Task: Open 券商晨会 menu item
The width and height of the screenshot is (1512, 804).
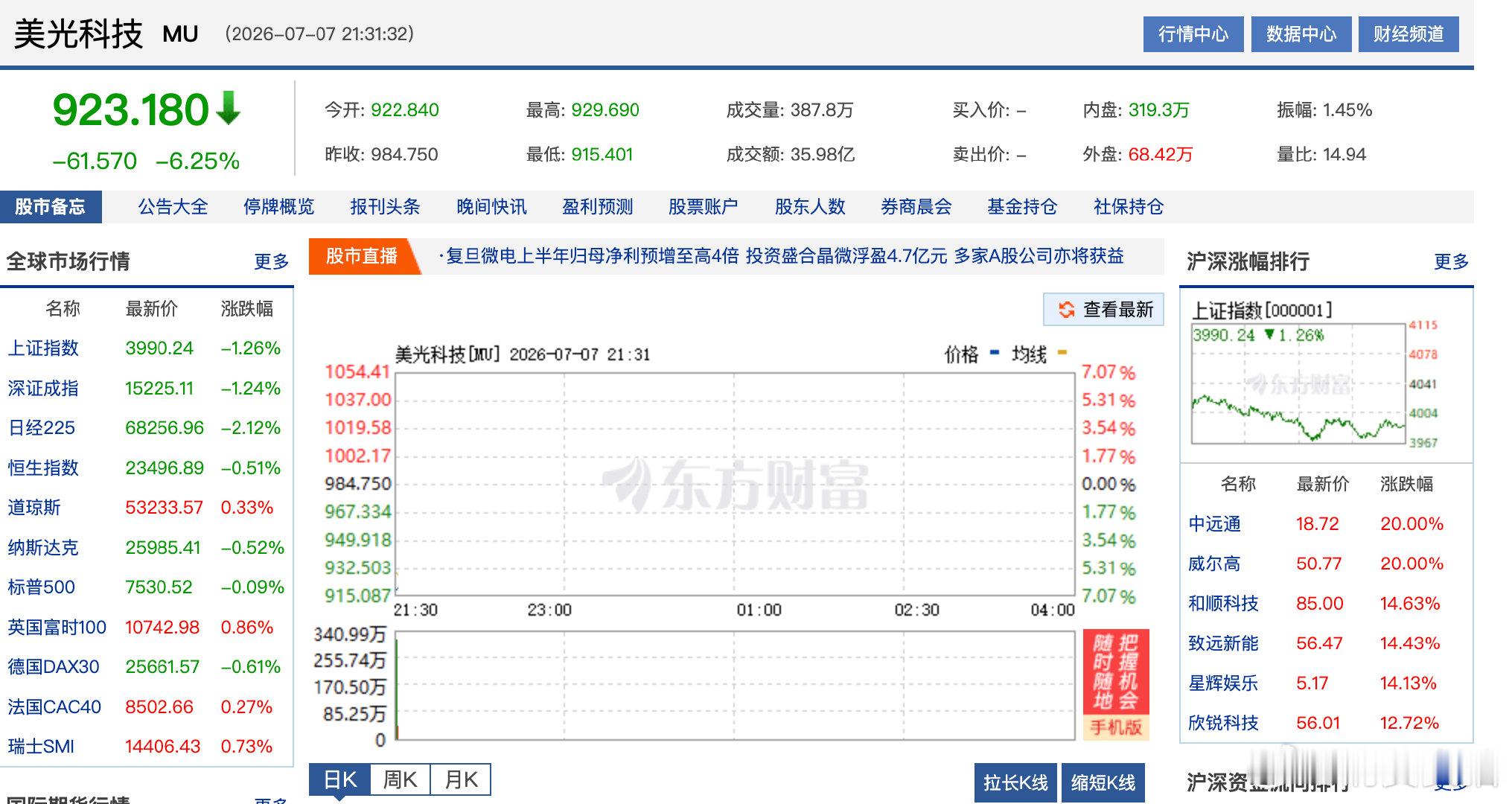Action: pos(916,207)
